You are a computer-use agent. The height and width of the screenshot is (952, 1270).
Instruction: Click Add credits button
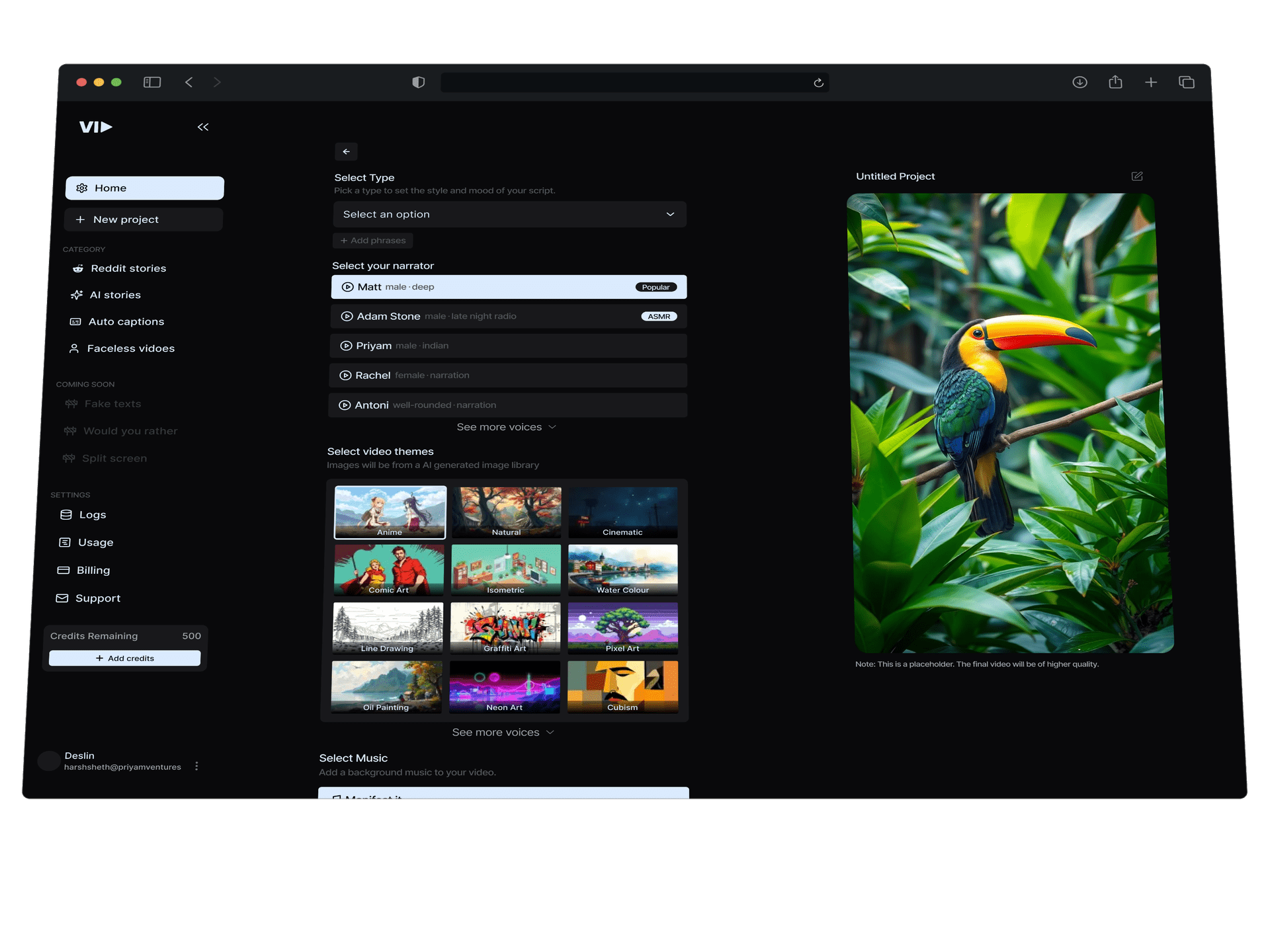click(124, 658)
